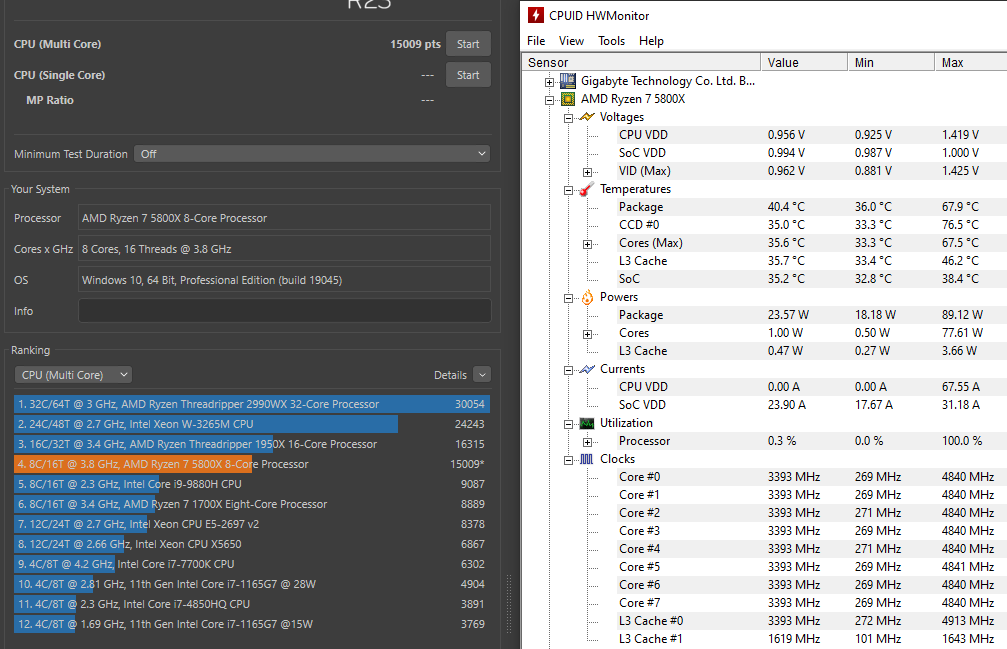Click the Utilization monitor icon
The image size is (1007, 649).
[x=587, y=423]
